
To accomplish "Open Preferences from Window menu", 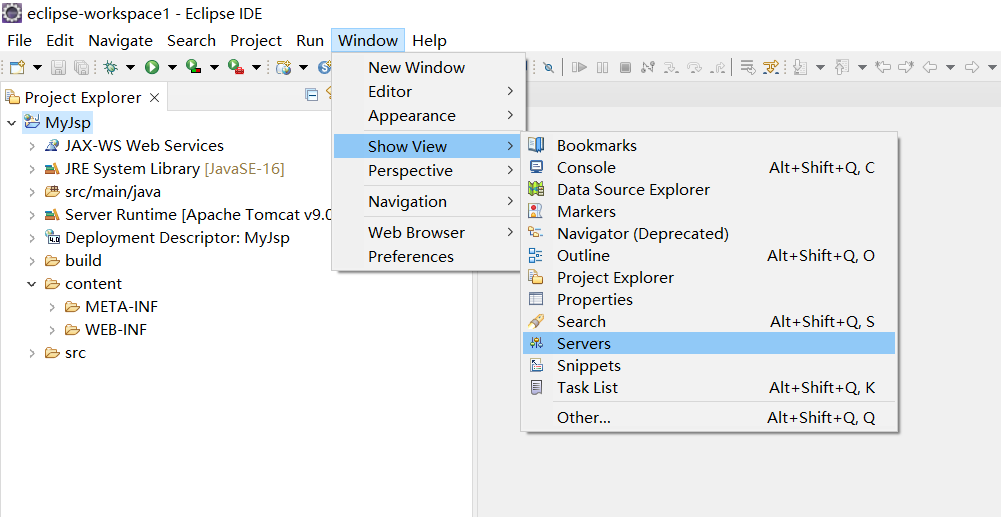I will (410, 256).
